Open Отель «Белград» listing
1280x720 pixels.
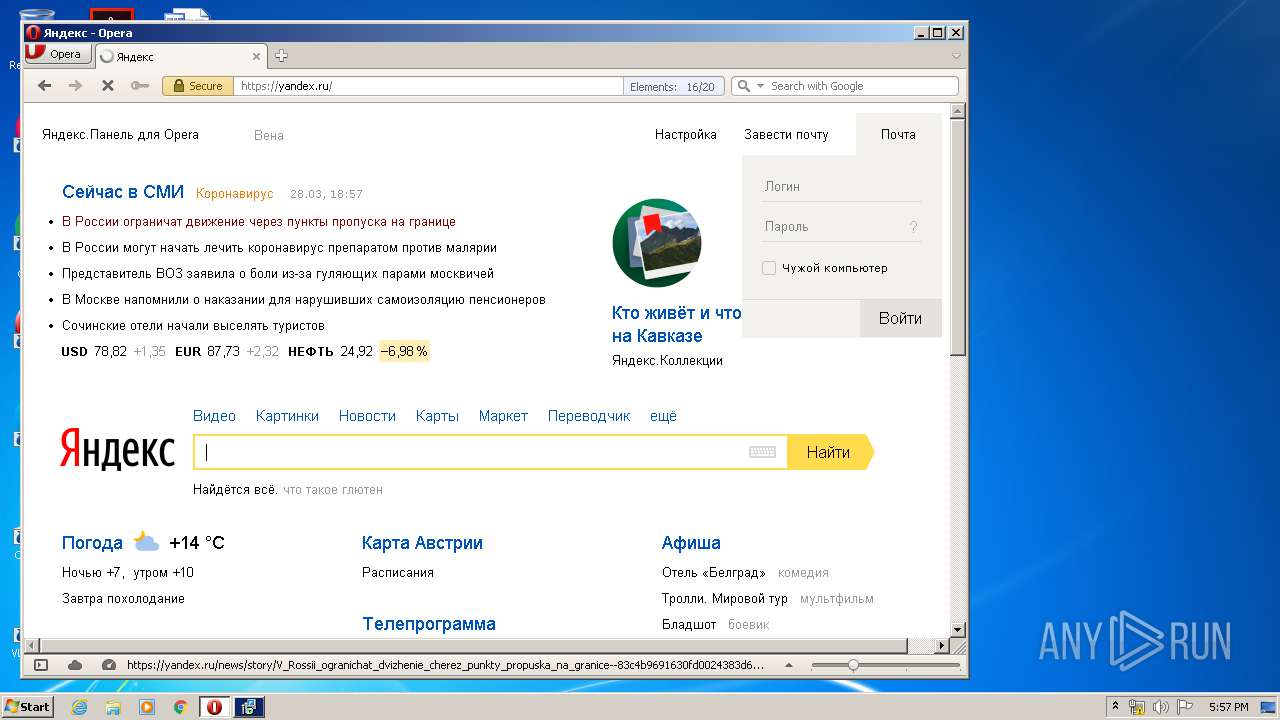(714, 573)
